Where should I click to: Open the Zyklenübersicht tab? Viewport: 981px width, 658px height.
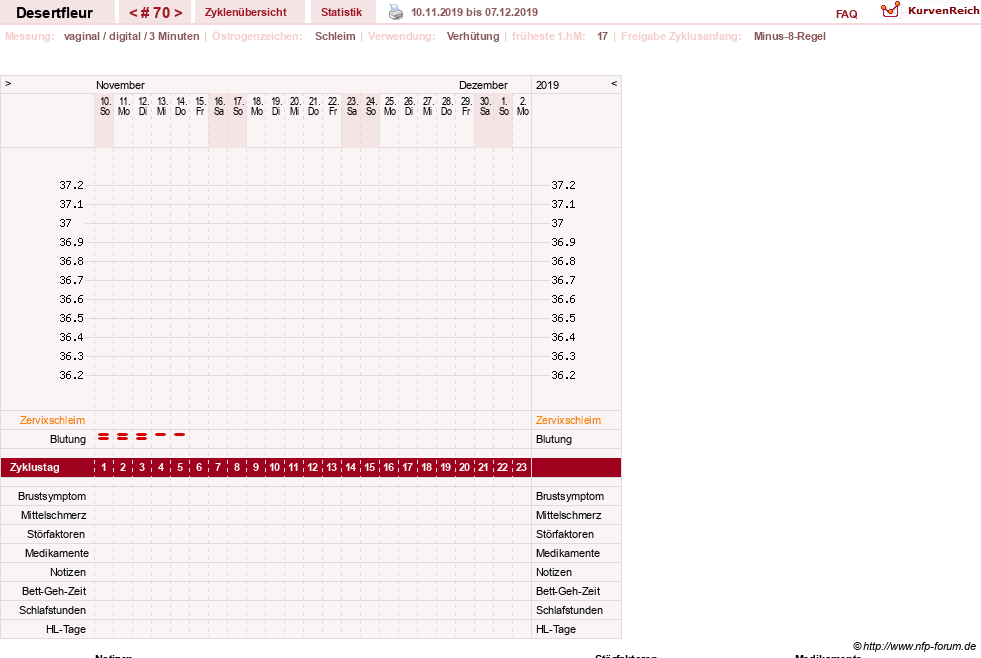(245, 12)
